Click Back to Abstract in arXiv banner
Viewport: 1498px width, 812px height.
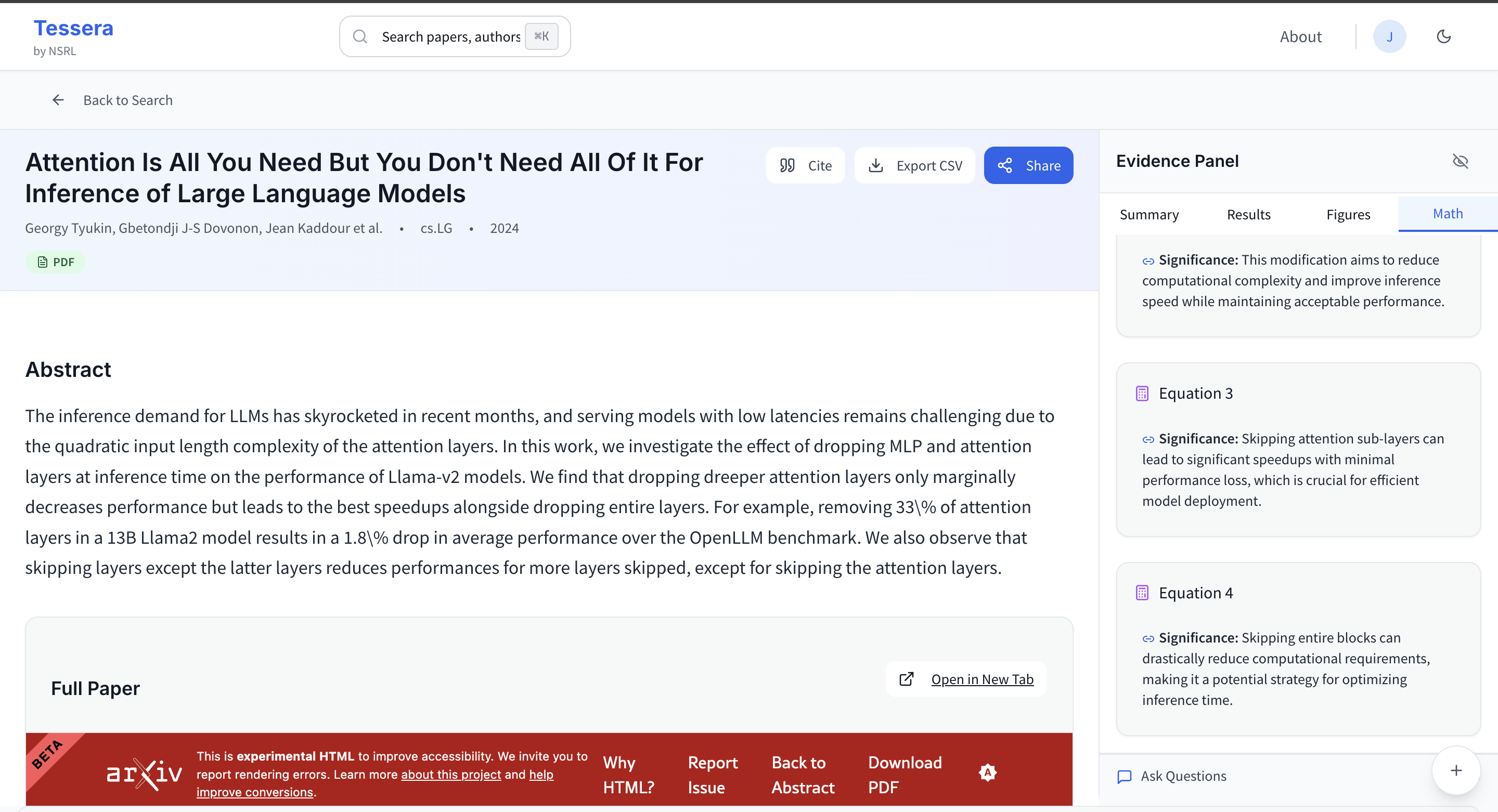[803, 775]
